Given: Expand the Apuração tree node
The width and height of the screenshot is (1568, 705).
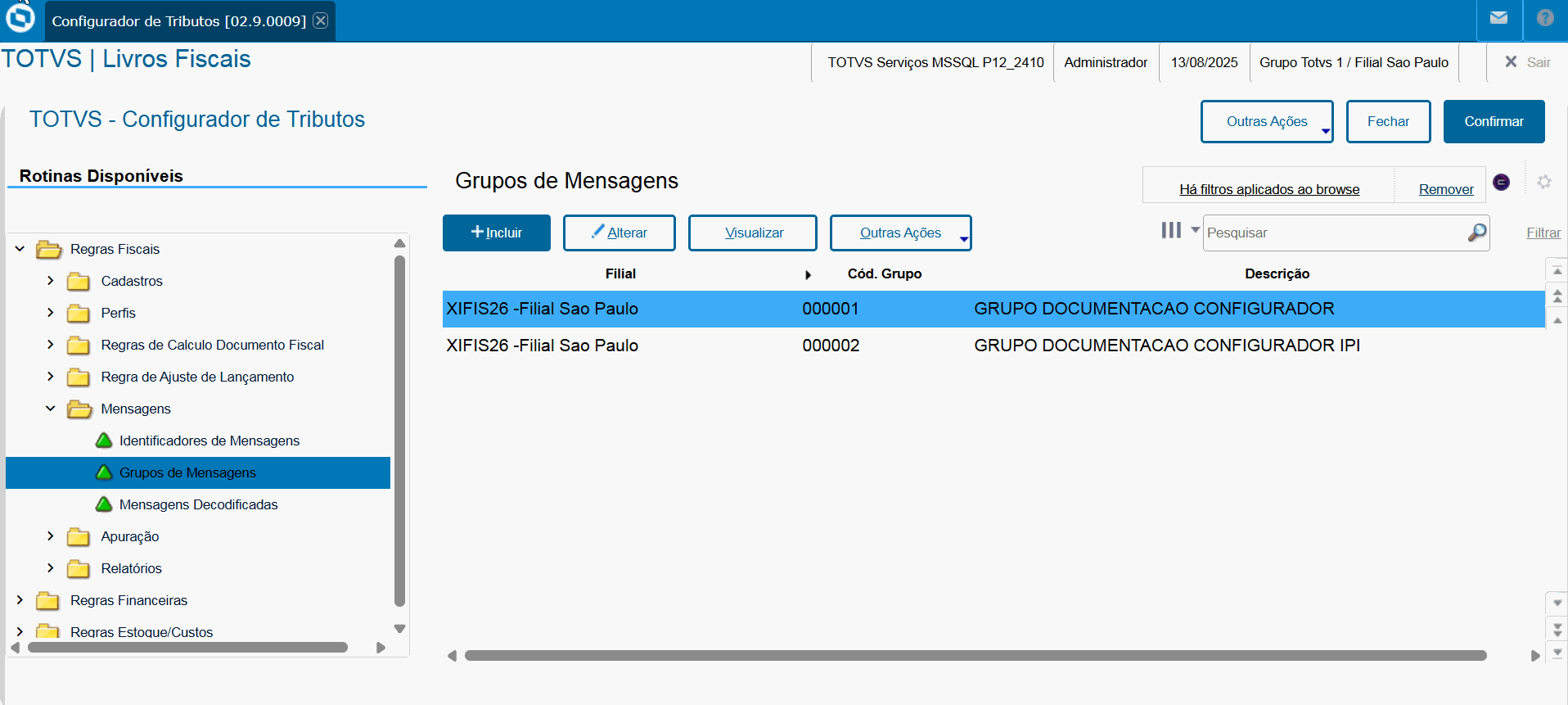Looking at the screenshot, I should coord(51,536).
